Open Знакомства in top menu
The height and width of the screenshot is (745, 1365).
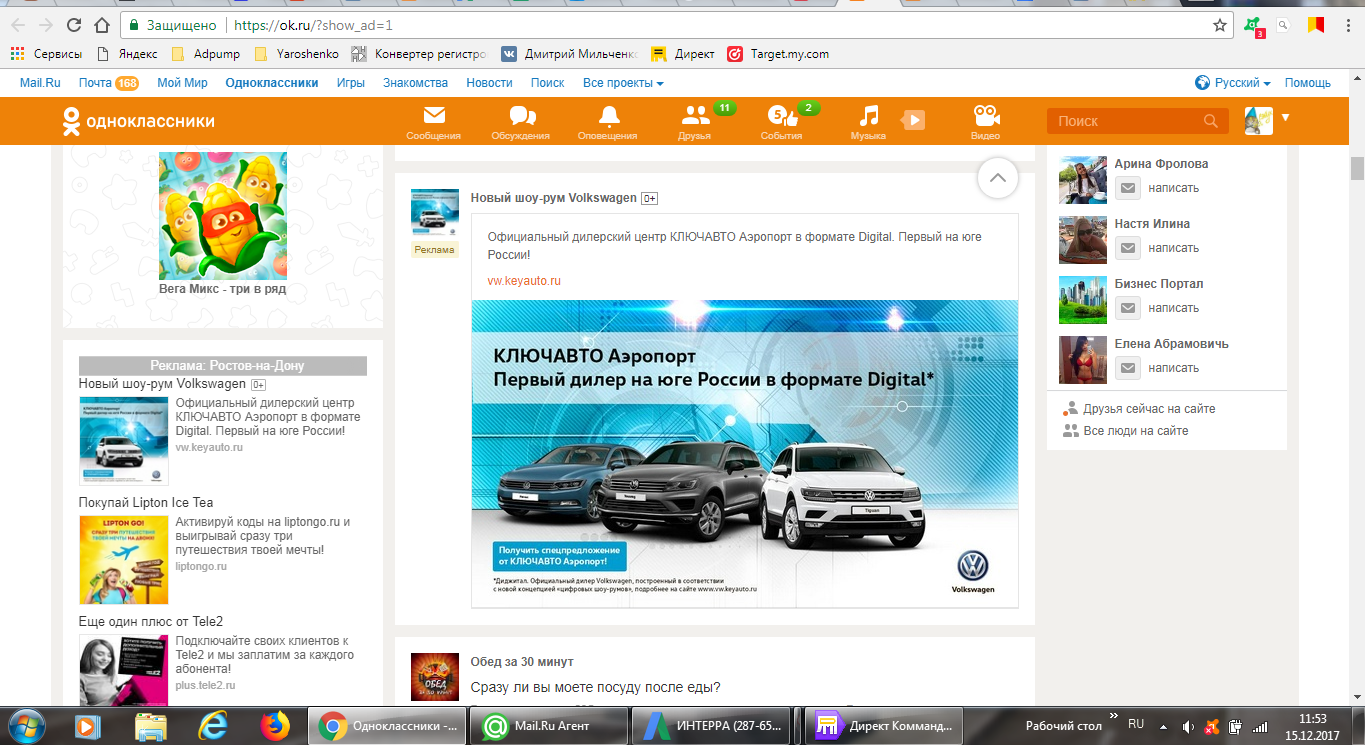click(x=415, y=83)
